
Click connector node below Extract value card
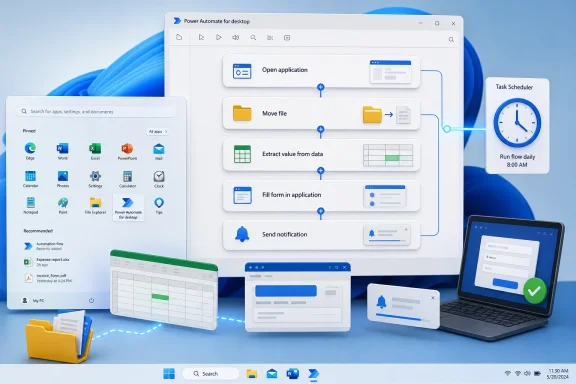coord(321,171)
